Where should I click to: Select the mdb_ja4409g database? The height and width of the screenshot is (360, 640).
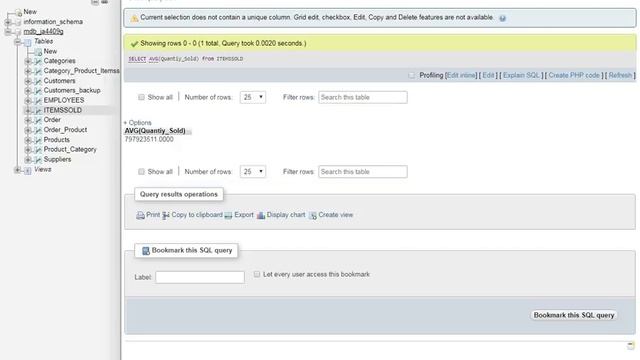43,31
